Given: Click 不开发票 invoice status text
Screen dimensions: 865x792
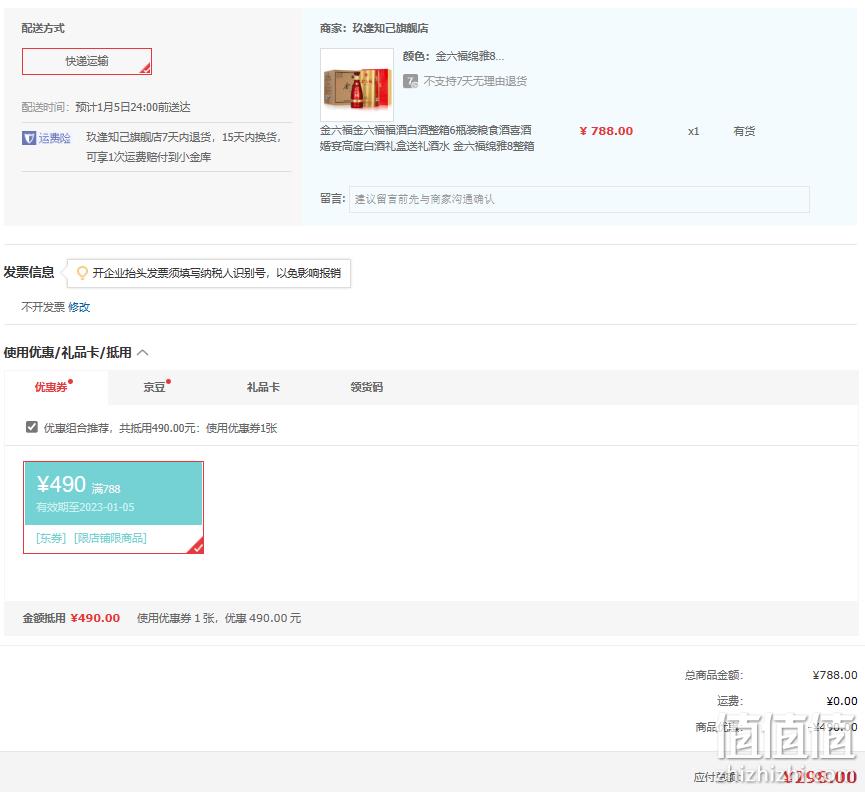Looking at the screenshot, I should pos(43,307).
